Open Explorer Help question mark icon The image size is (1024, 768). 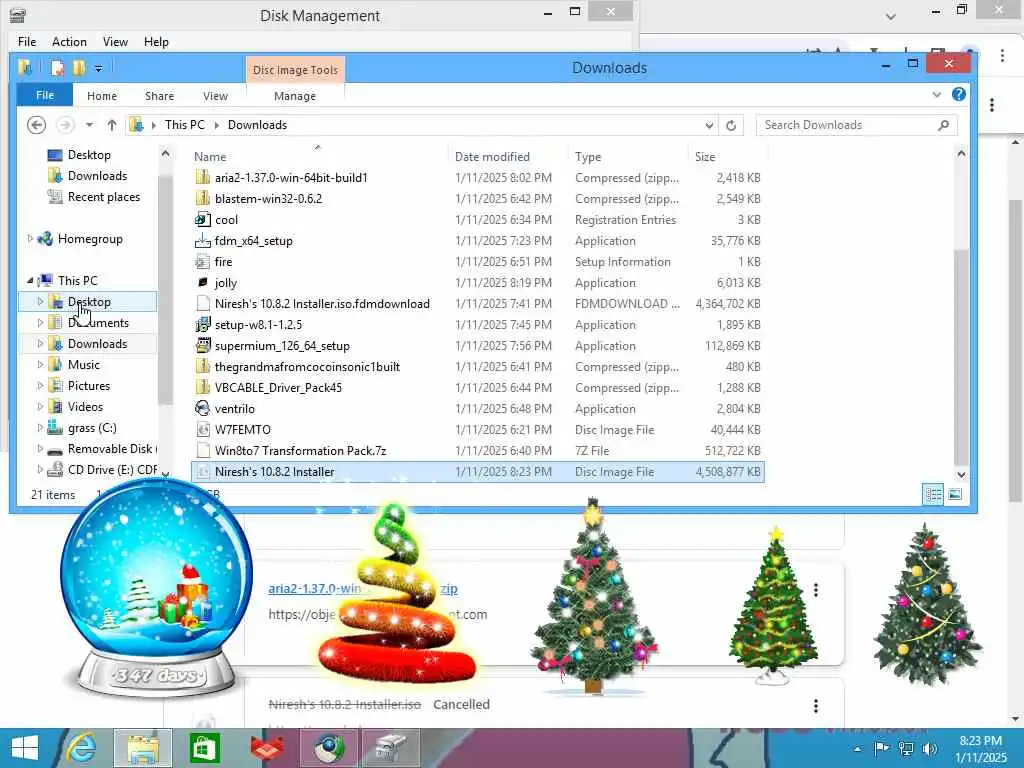958,95
